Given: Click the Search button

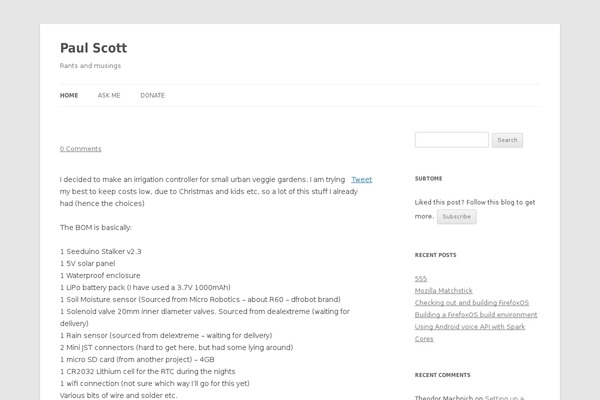Looking at the screenshot, I should (507, 140).
